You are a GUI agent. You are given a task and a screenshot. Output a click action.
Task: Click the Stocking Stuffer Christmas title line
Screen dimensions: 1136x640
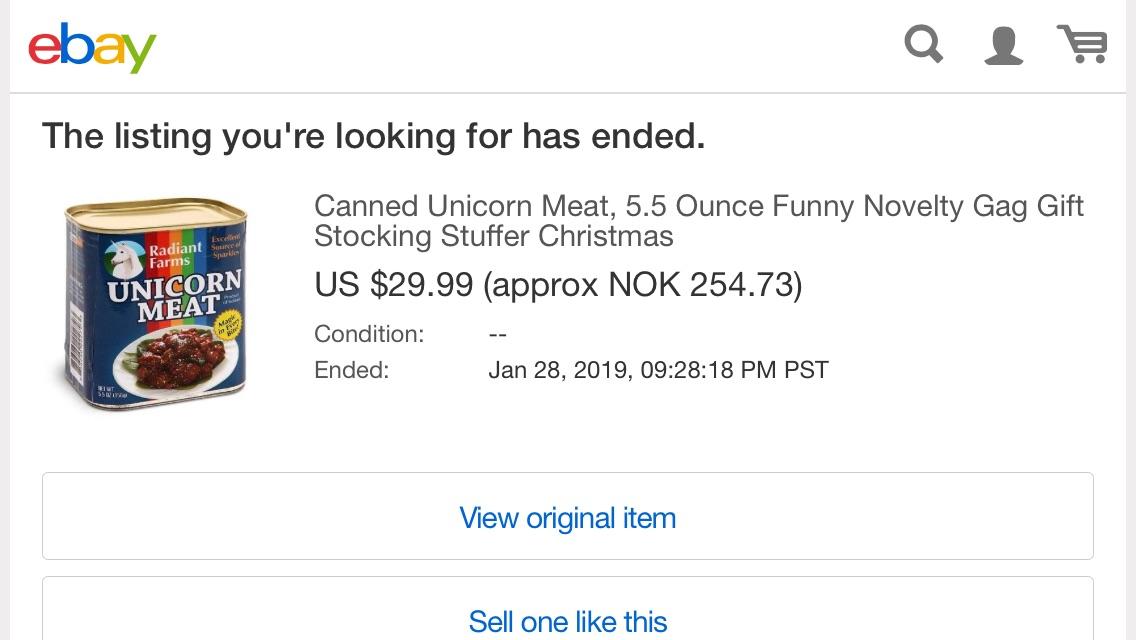point(495,236)
